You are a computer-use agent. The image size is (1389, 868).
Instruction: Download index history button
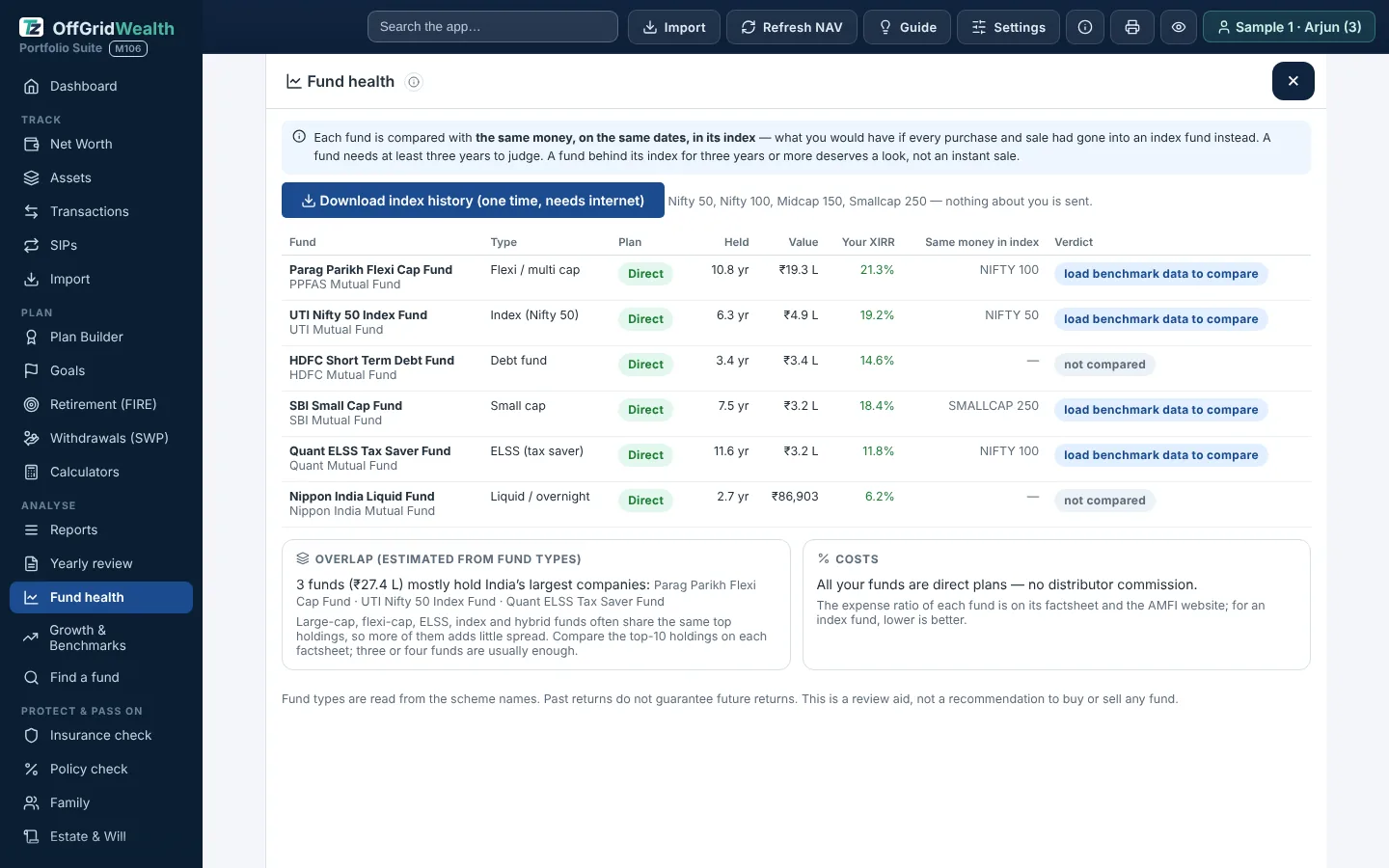pyautogui.click(x=473, y=201)
